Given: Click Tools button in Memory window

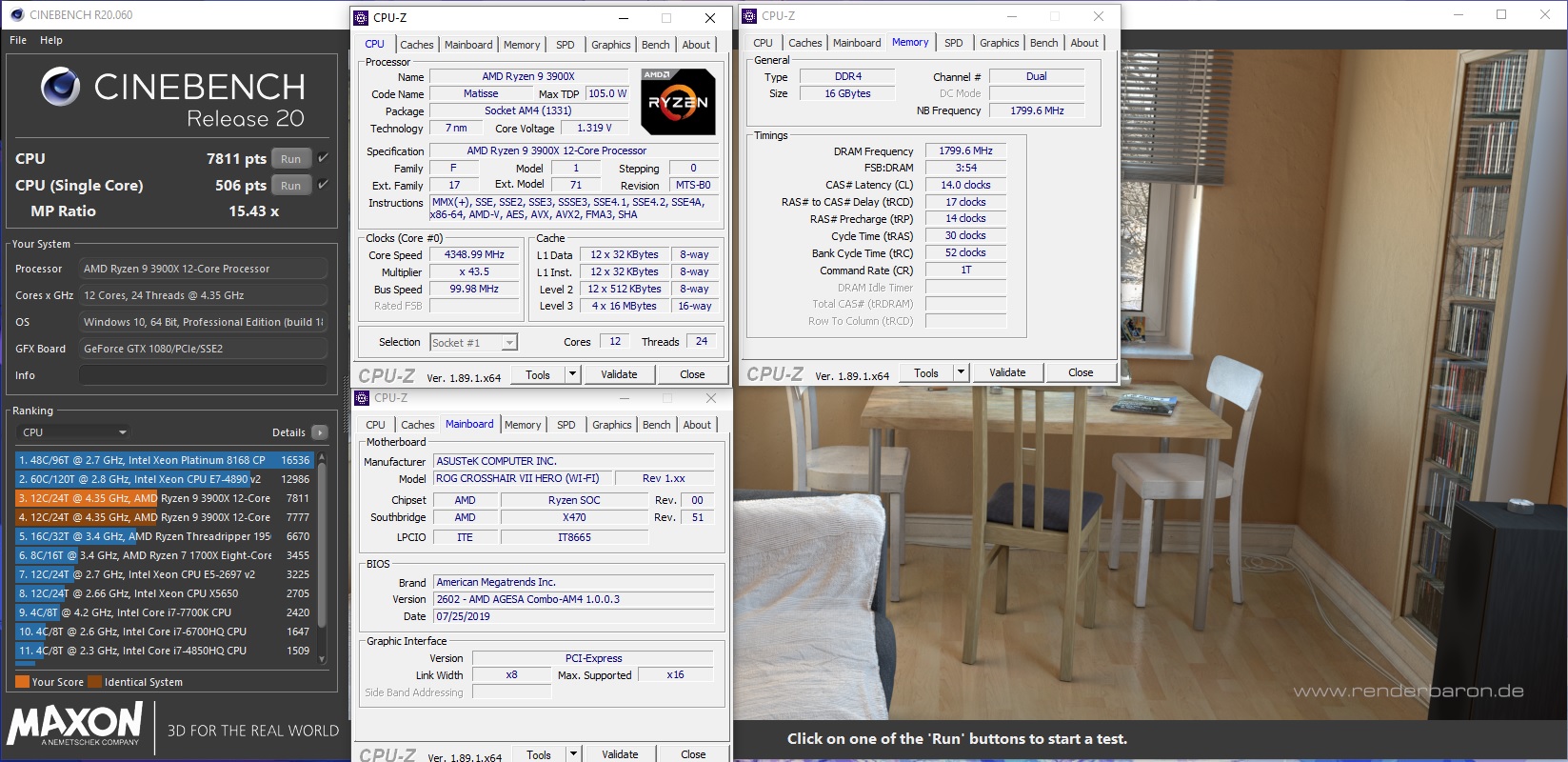Looking at the screenshot, I should click(926, 372).
